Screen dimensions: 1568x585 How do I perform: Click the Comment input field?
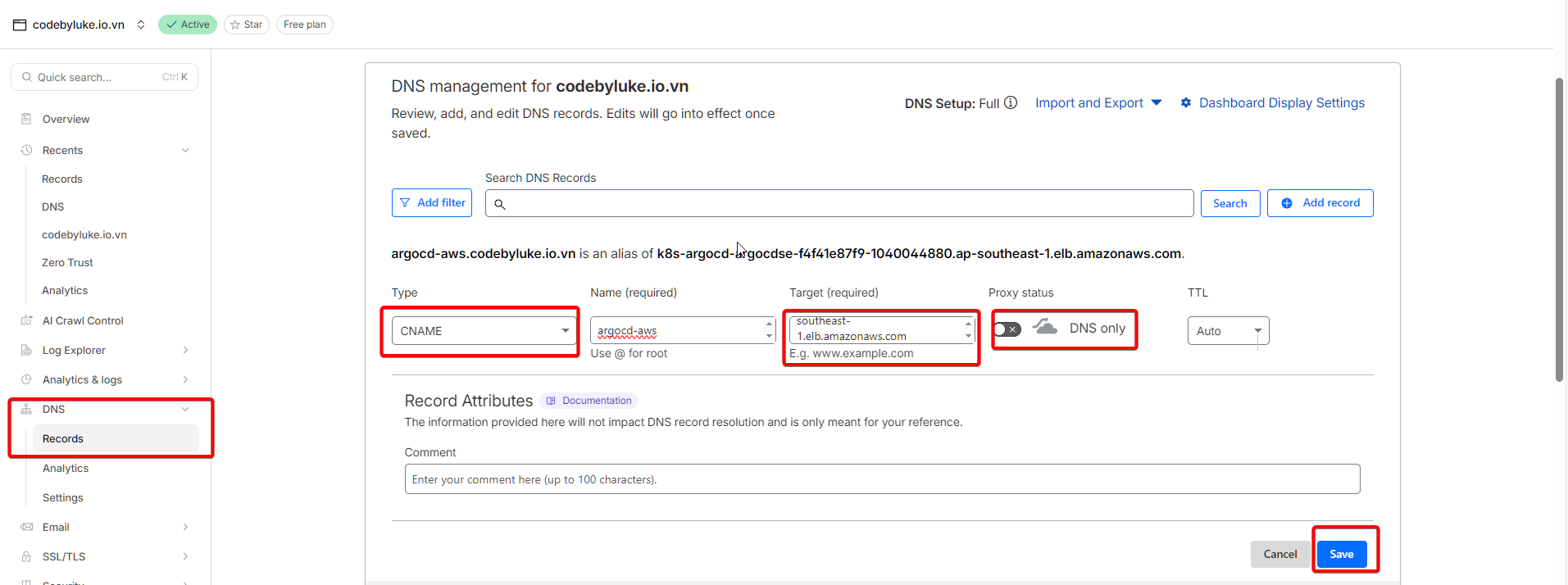pos(881,479)
